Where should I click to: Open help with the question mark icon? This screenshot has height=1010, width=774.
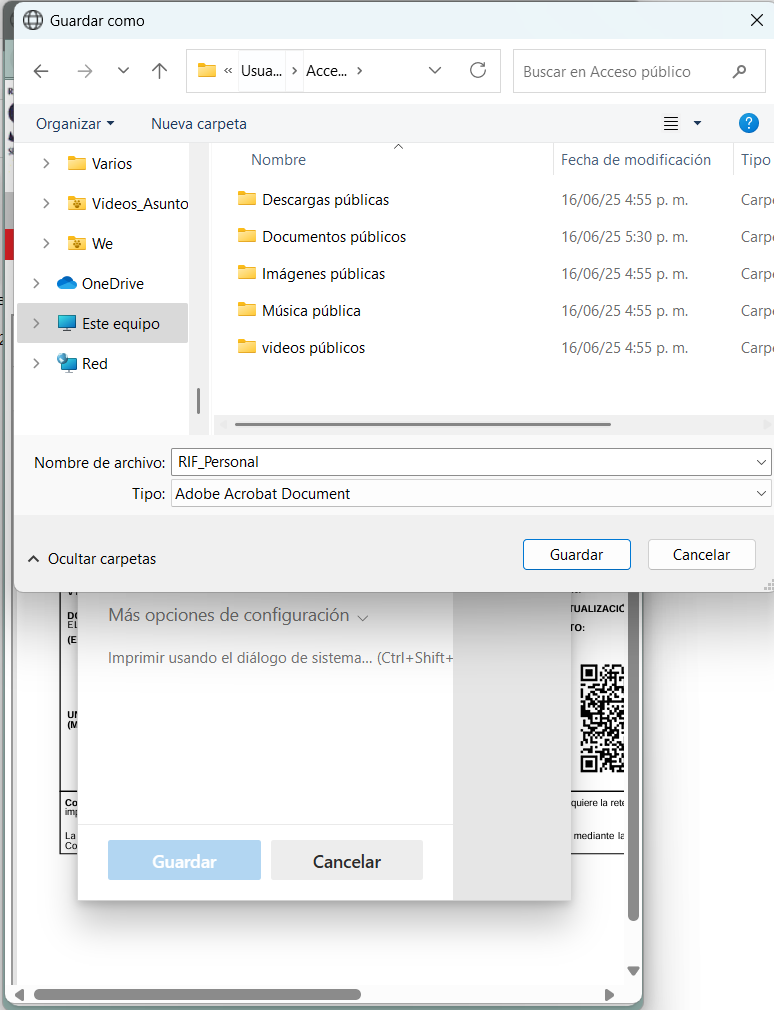(x=748, y=123)
